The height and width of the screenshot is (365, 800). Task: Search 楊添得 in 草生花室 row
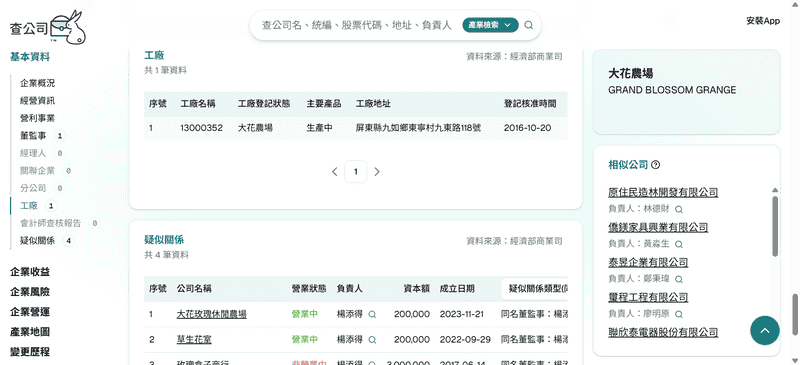(x=372, y=339)
